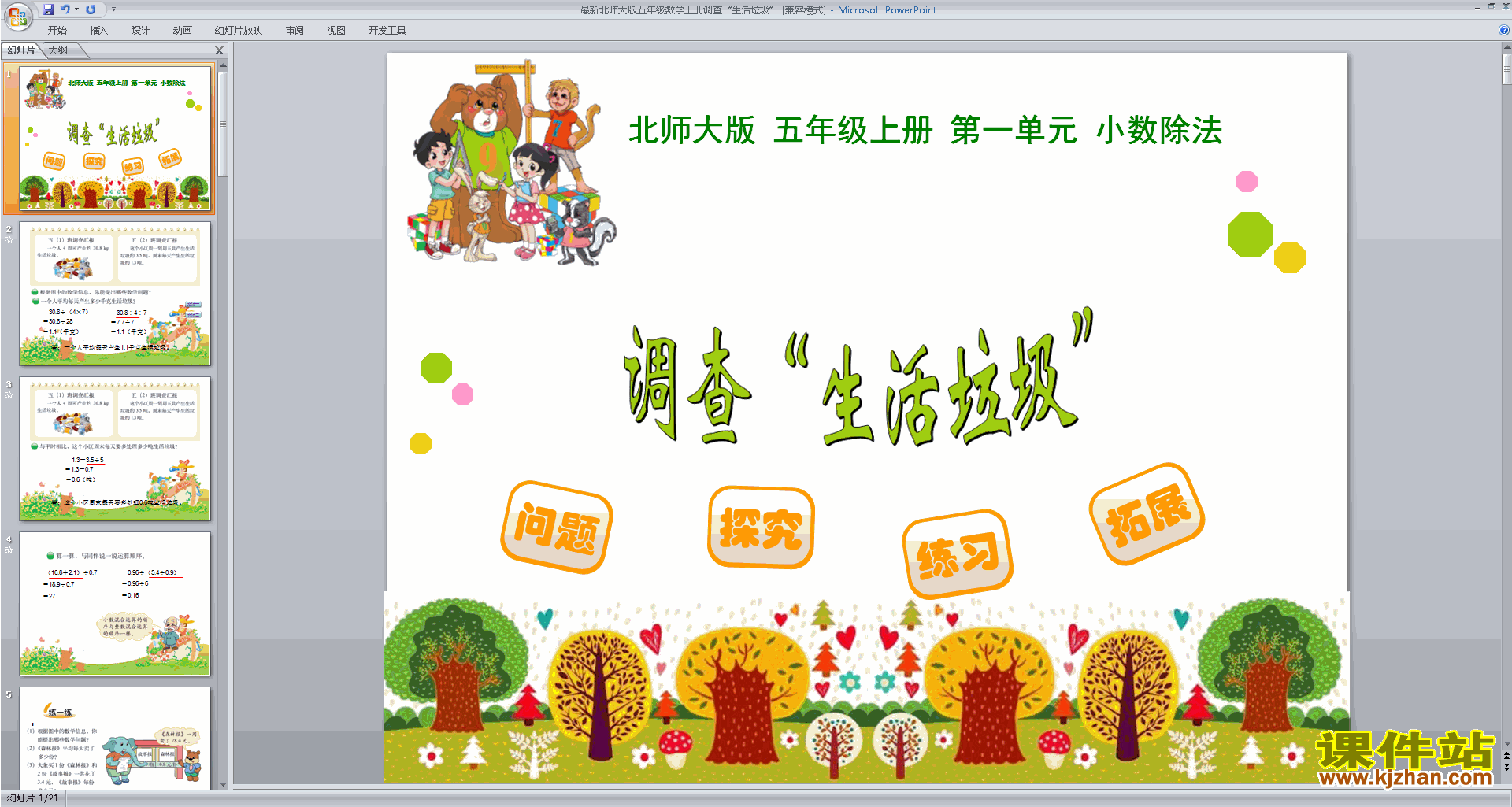Open the Office button menu
The width and height of the screenshot is (1512, 807).
tap(17, 16)
